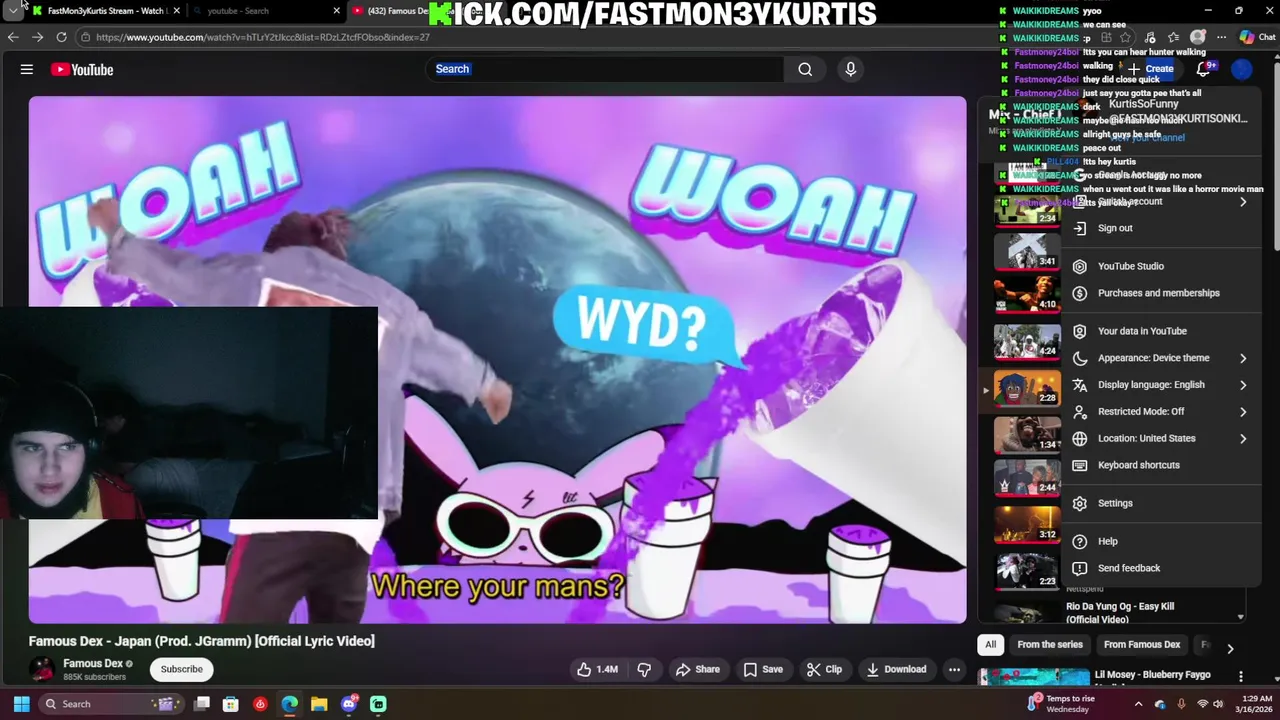Click the YouTube logo home link
This screenshot has height=720, width=1280.
click(82, 69)
